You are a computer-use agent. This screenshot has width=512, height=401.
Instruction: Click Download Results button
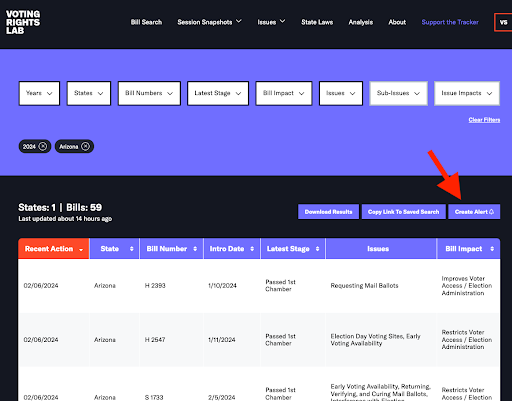coord(328,212)
